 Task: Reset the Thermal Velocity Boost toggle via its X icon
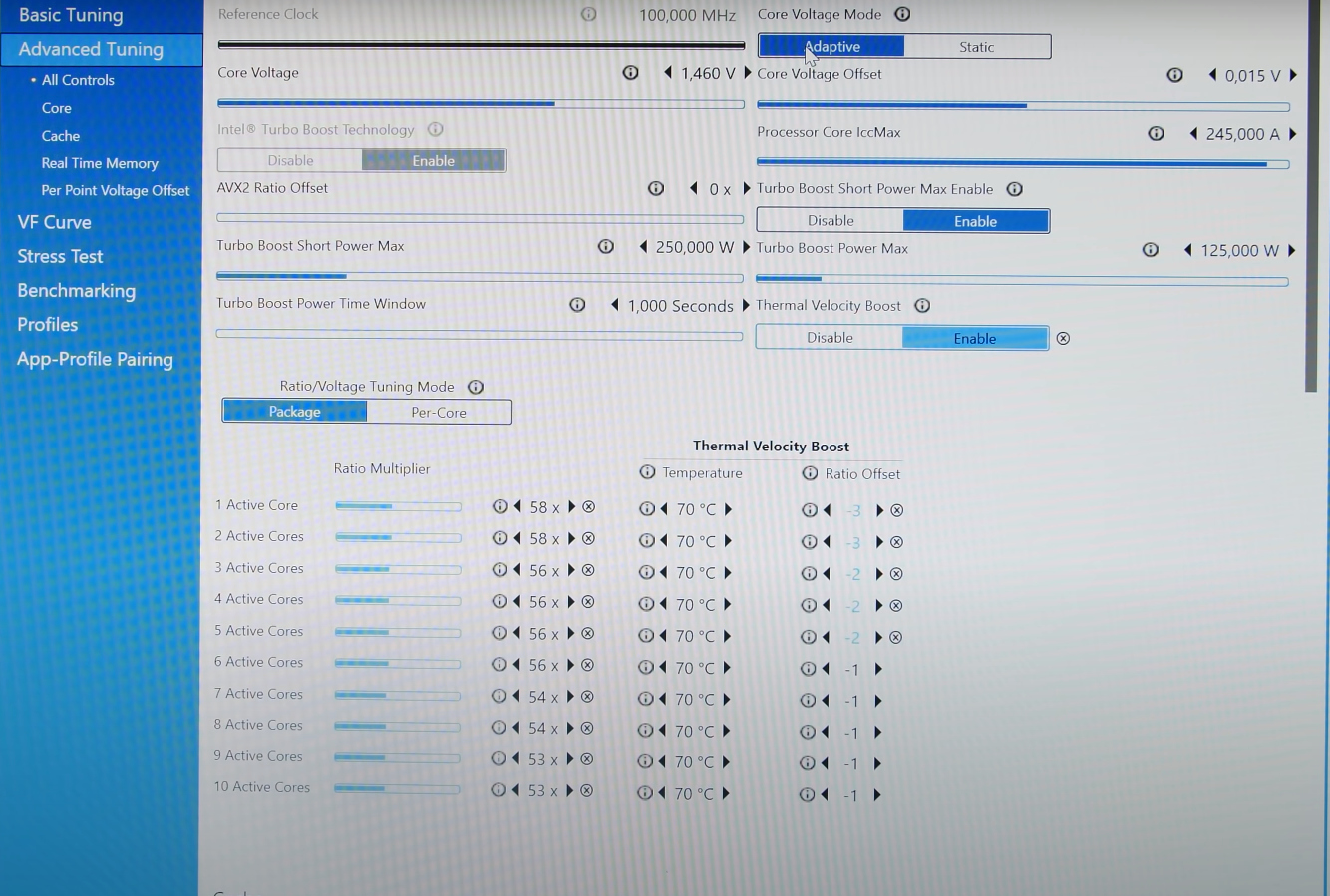pos(1063,338)
